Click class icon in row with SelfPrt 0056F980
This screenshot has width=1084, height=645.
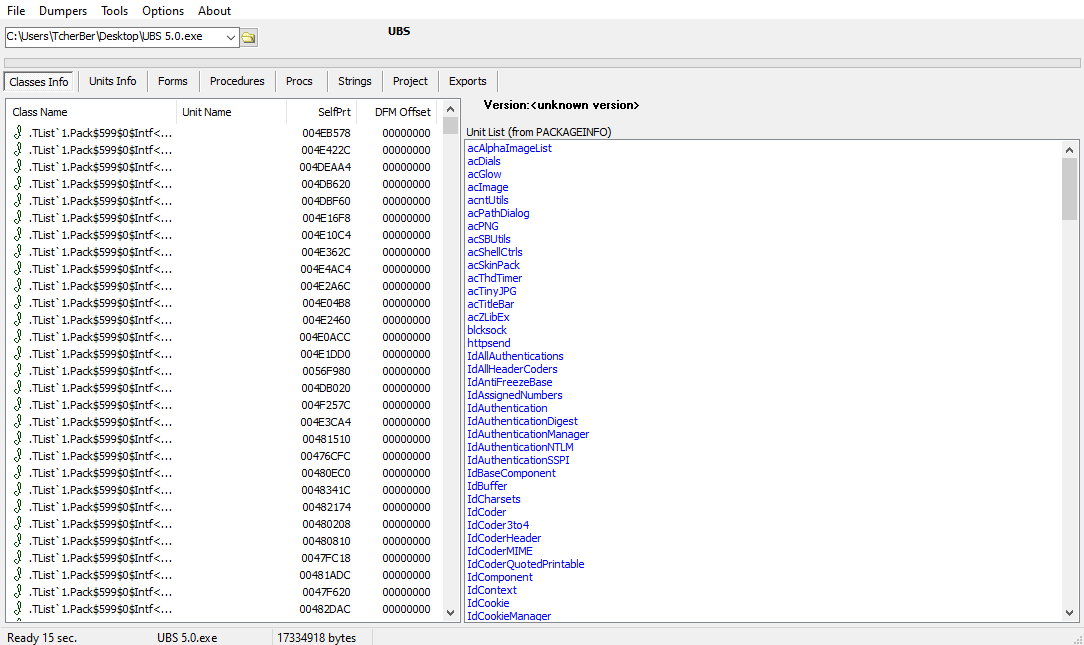click(x=18, y=371)
